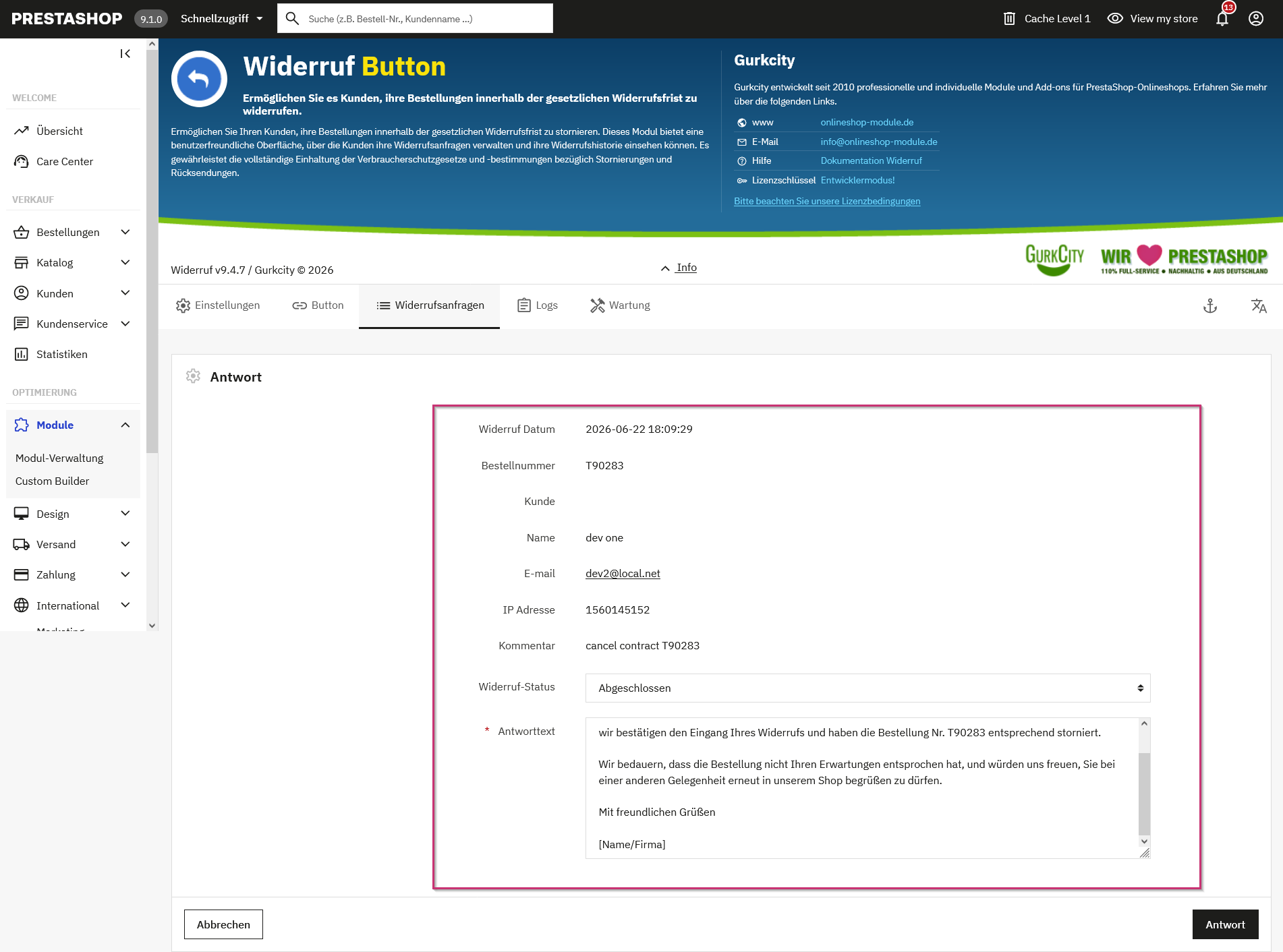The width and height of the screenshot is (1283, 952).
Task: Collapse the sidebar menu
Action: (125, 54)
